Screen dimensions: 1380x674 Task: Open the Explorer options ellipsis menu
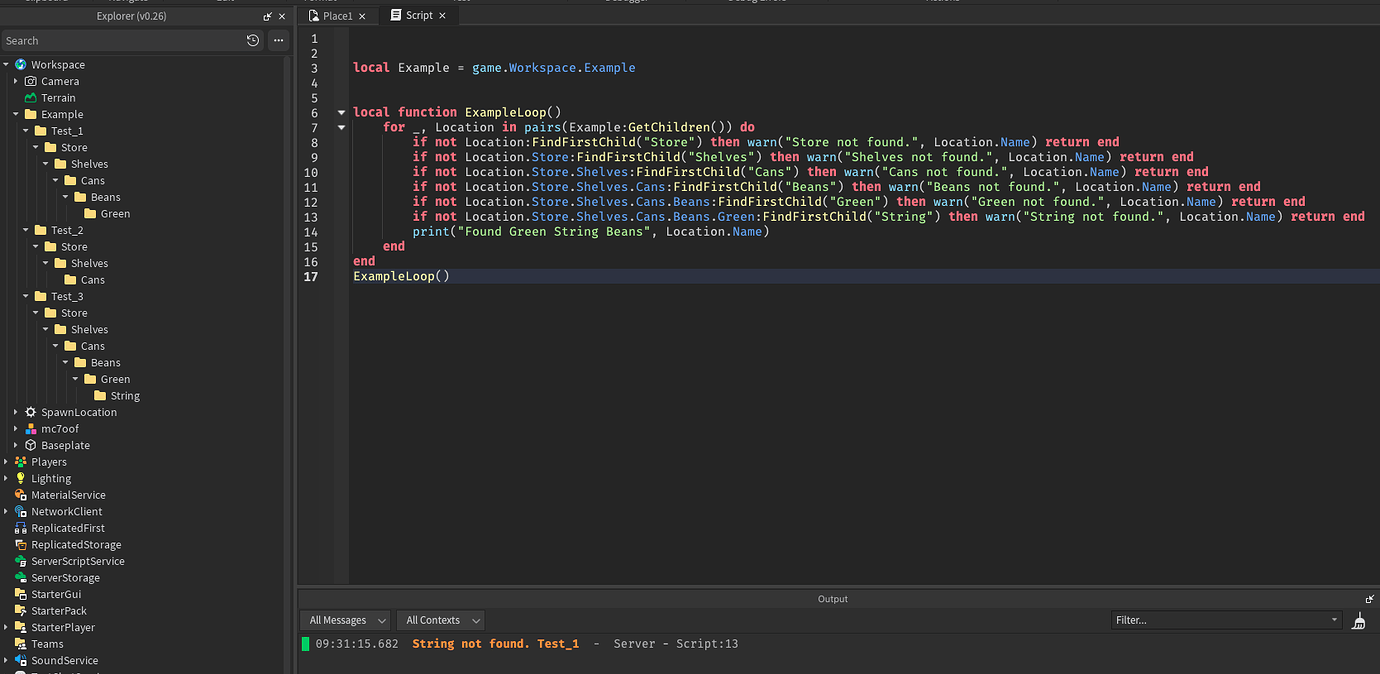[278, 40]
